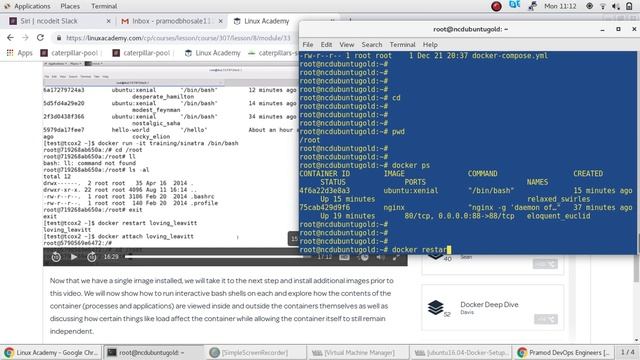Go forward in Chrome
The image size is (640, 360).
click(25, 38)
